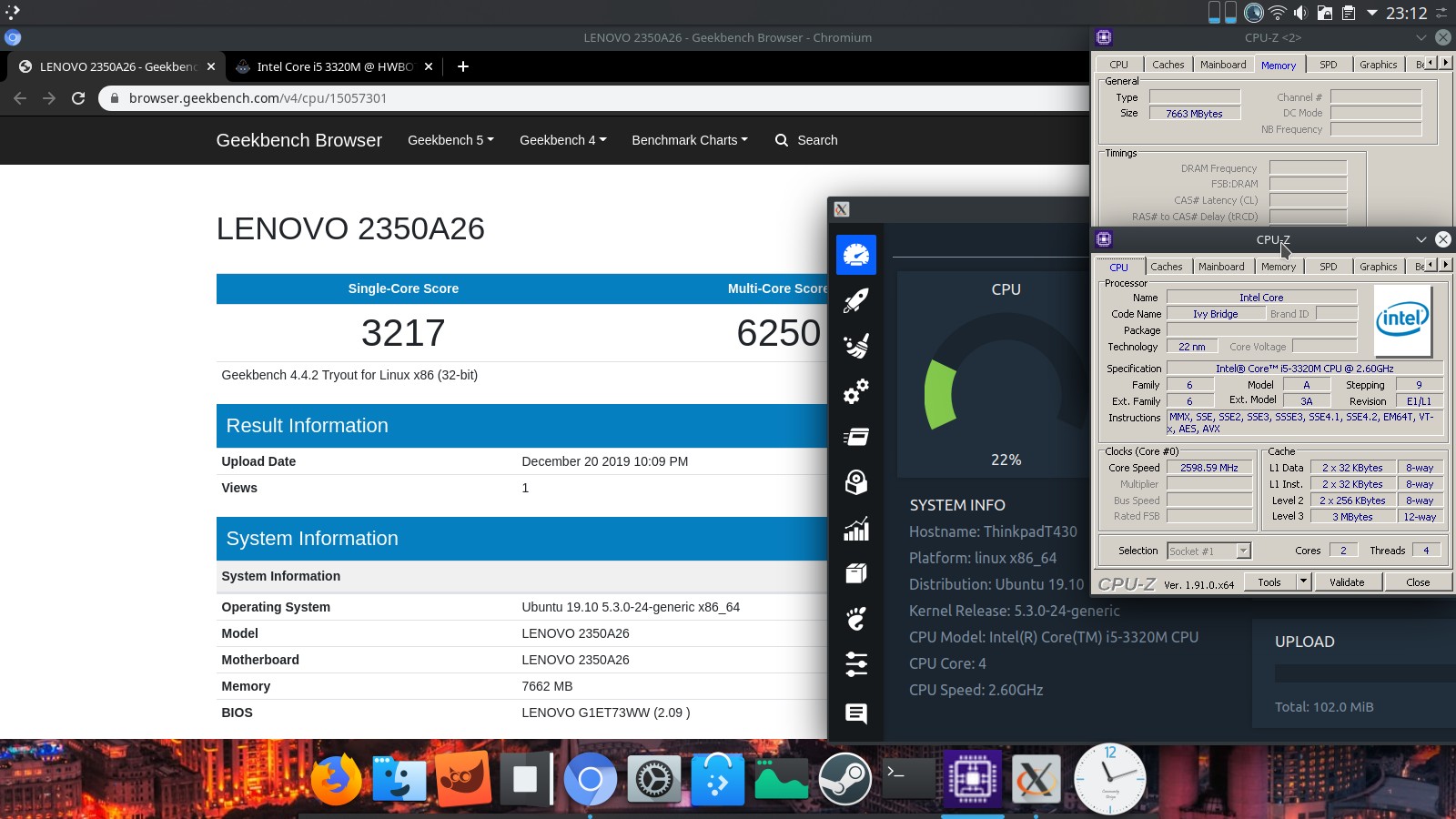Switch to SPD tab in front CPU-Z
This screenshot has width=1456, height=819.
pyautogui.click(x=1329, y=267)
